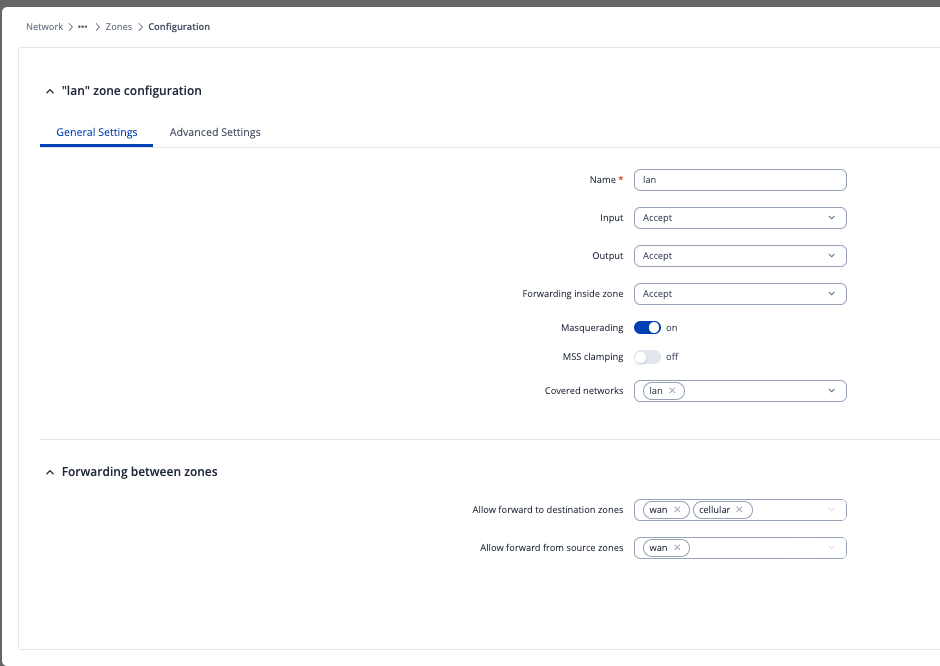This screenshot has height=666, width=940.
Task: Go to Zones in the breadcrumb
Action: point(119,27)
